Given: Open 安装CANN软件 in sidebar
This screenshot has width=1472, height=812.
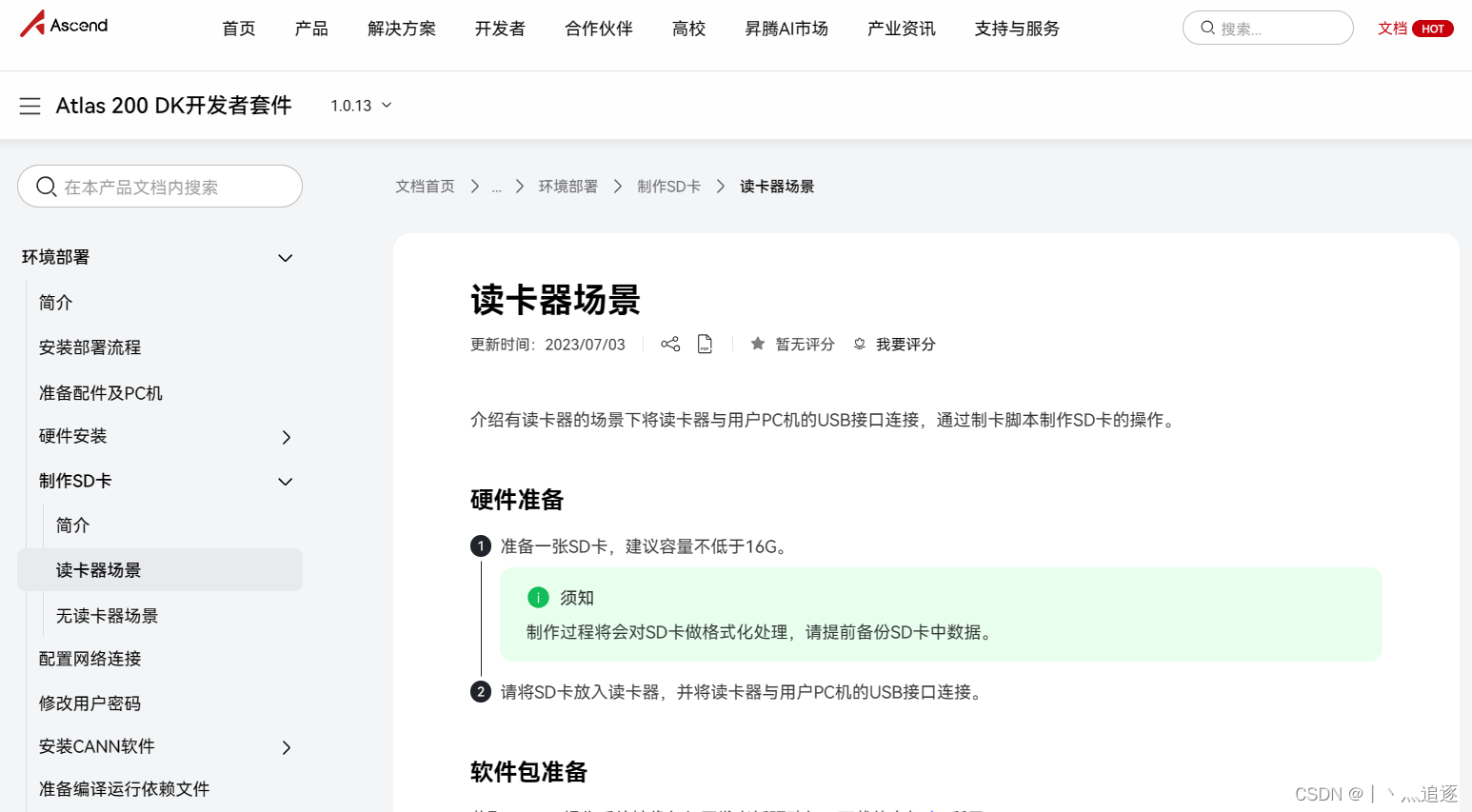Looking at the screenshot, I should point(96,746).
